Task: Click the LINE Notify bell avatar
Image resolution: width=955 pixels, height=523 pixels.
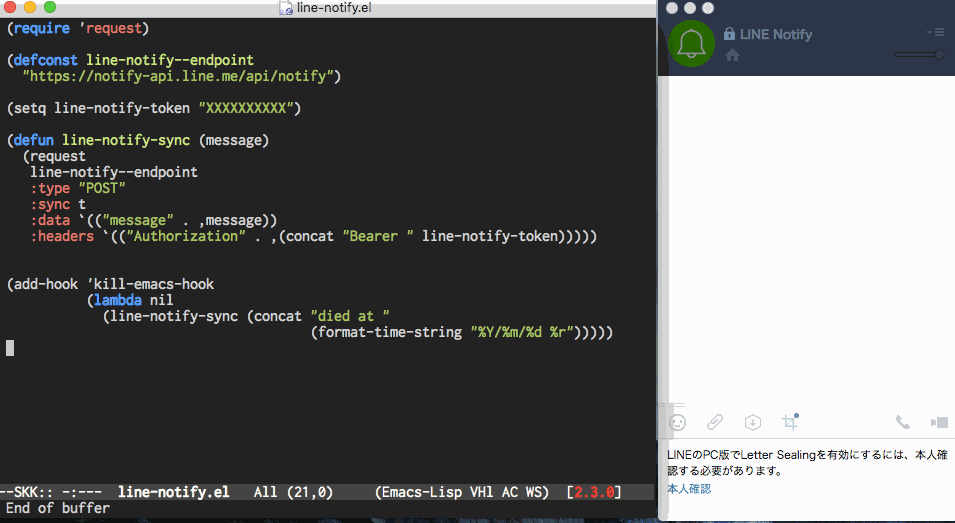Action: coord(691,43)
